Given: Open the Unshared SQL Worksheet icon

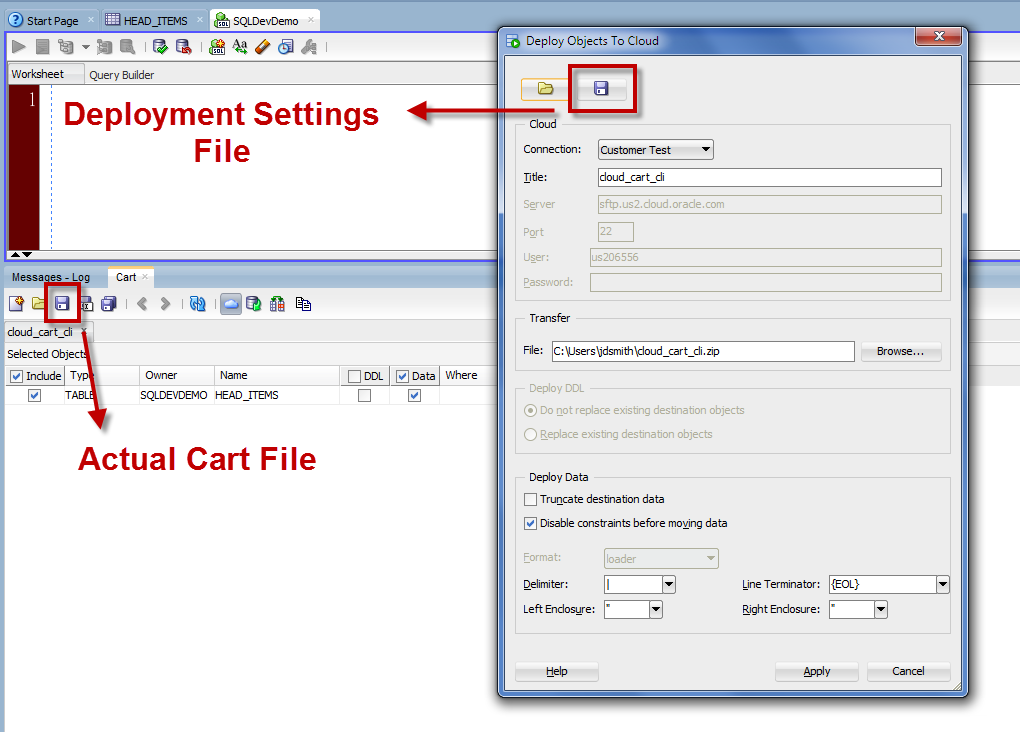Looking at the screenshot, I should point(217,47).
